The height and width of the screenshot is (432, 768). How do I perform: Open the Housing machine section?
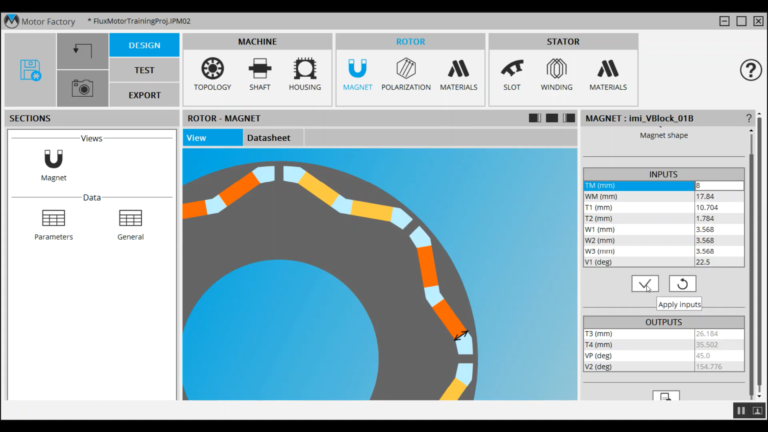[305, 74]
